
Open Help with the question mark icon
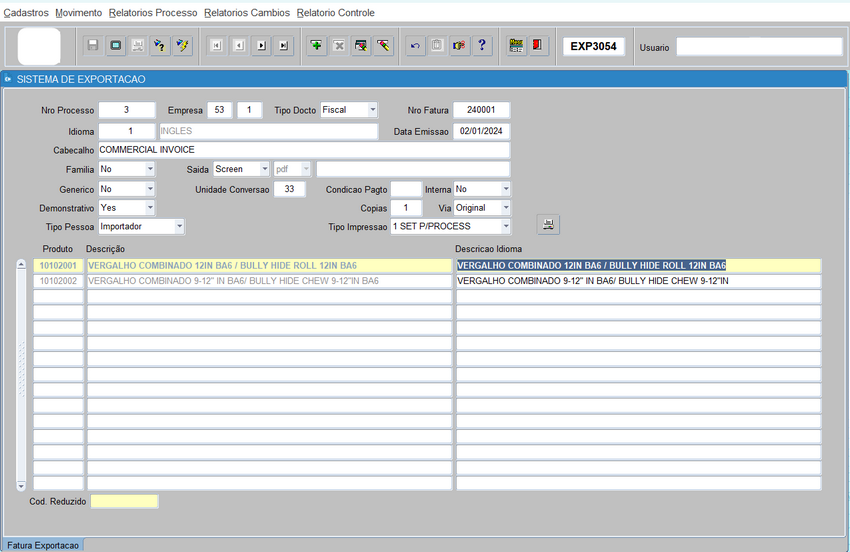[482, 46]
